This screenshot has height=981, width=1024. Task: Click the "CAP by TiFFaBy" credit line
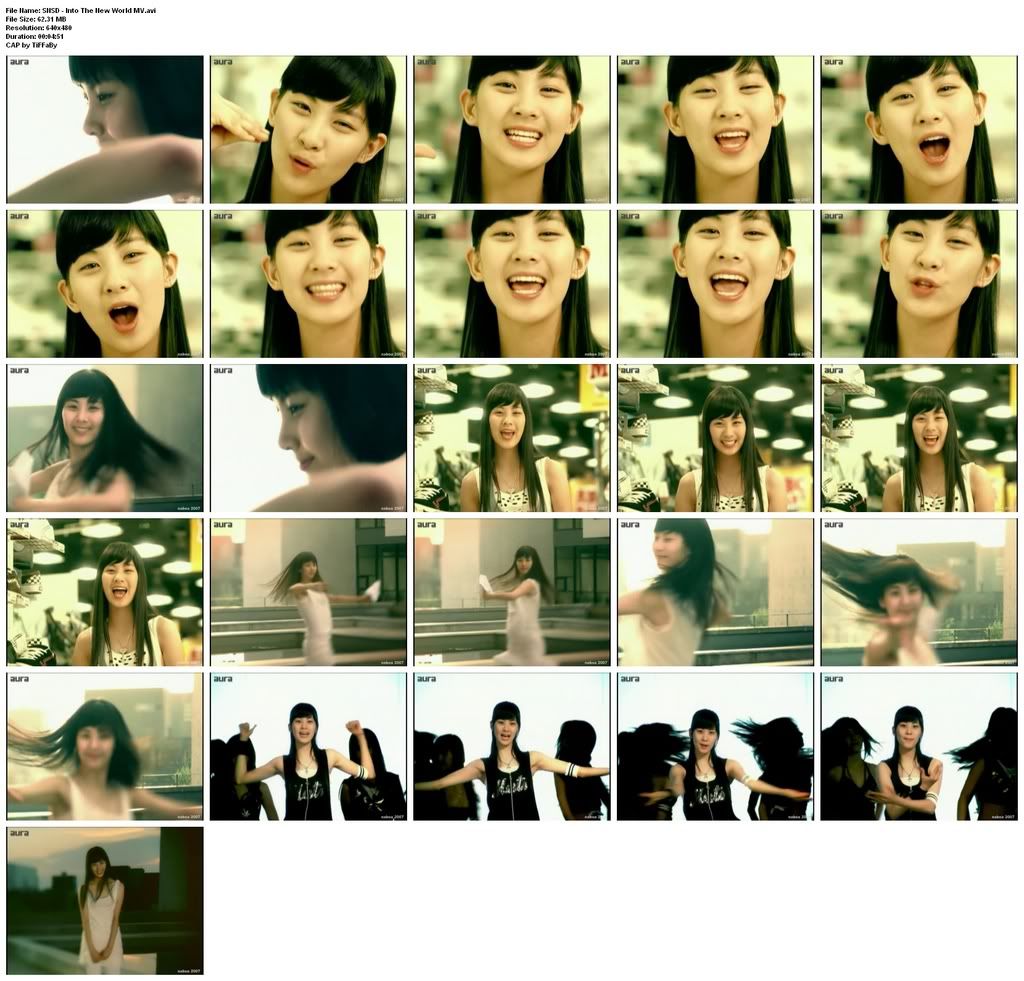point(31,45)
